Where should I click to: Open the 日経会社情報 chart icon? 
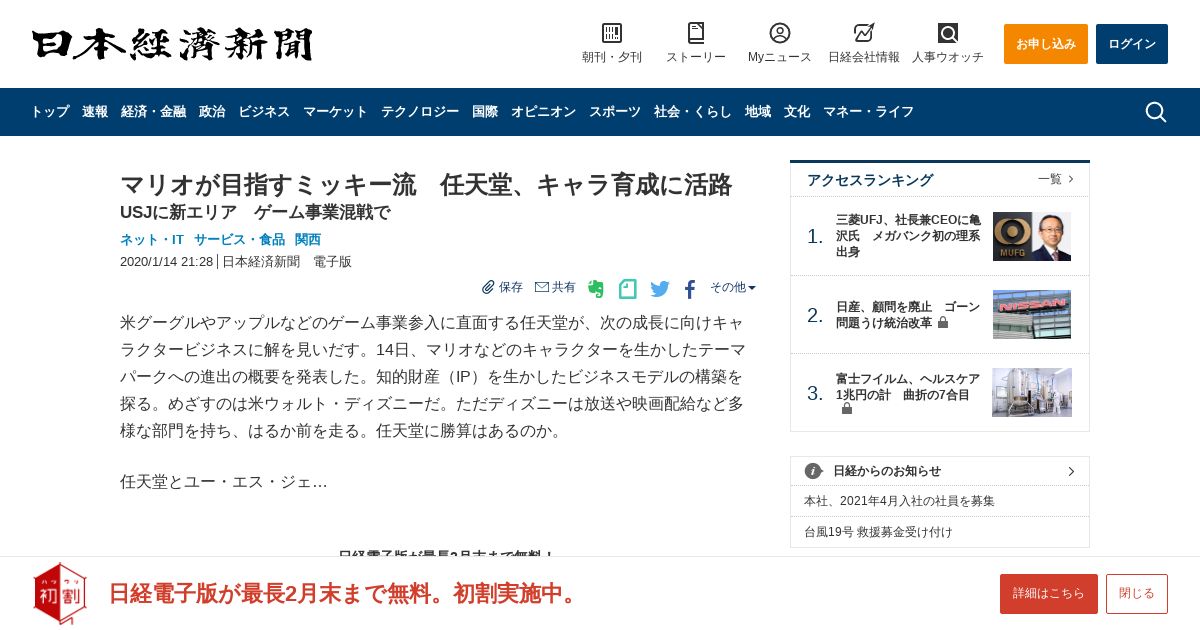coord(864,33)
